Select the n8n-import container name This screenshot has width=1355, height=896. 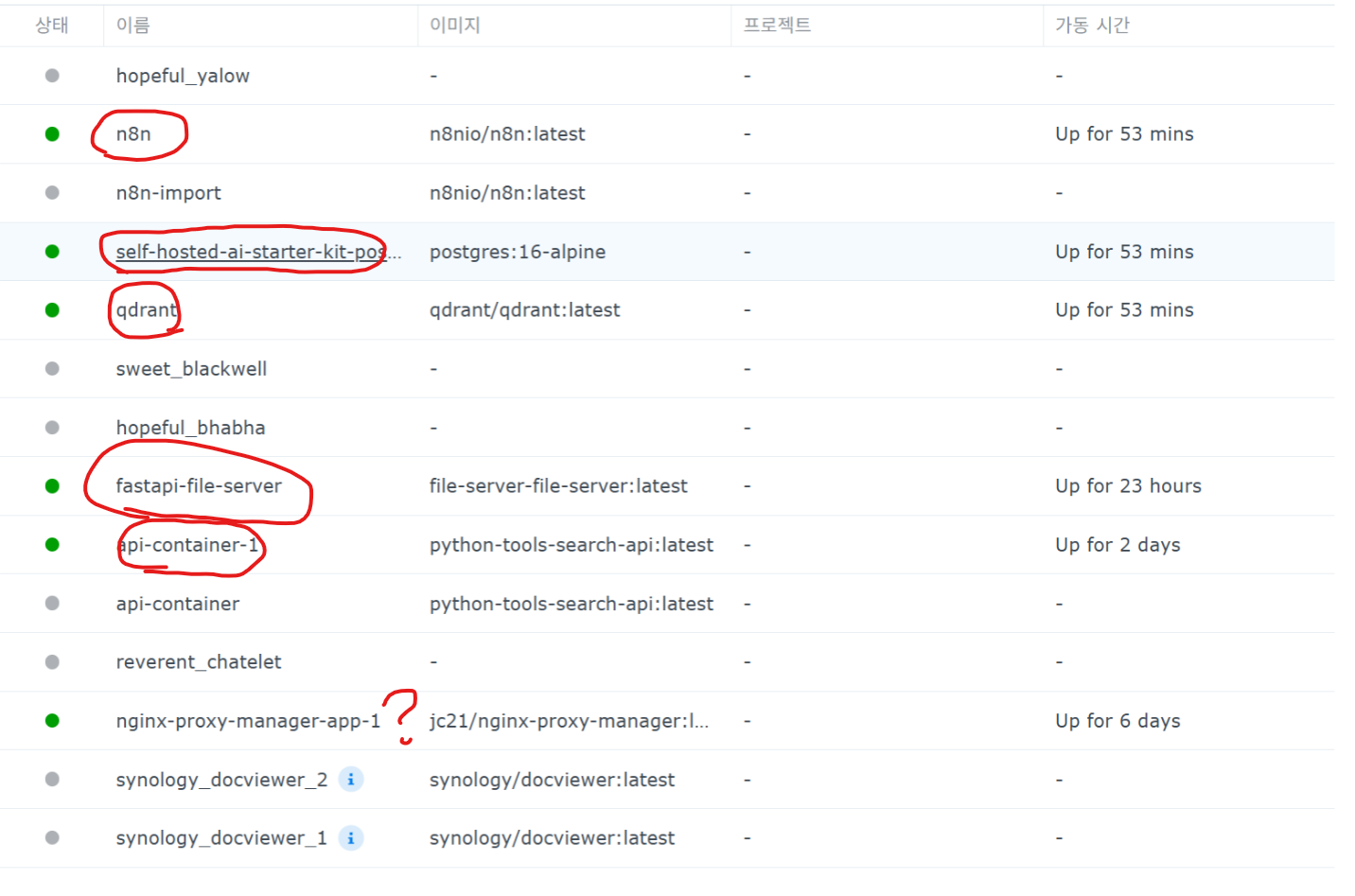168,193
